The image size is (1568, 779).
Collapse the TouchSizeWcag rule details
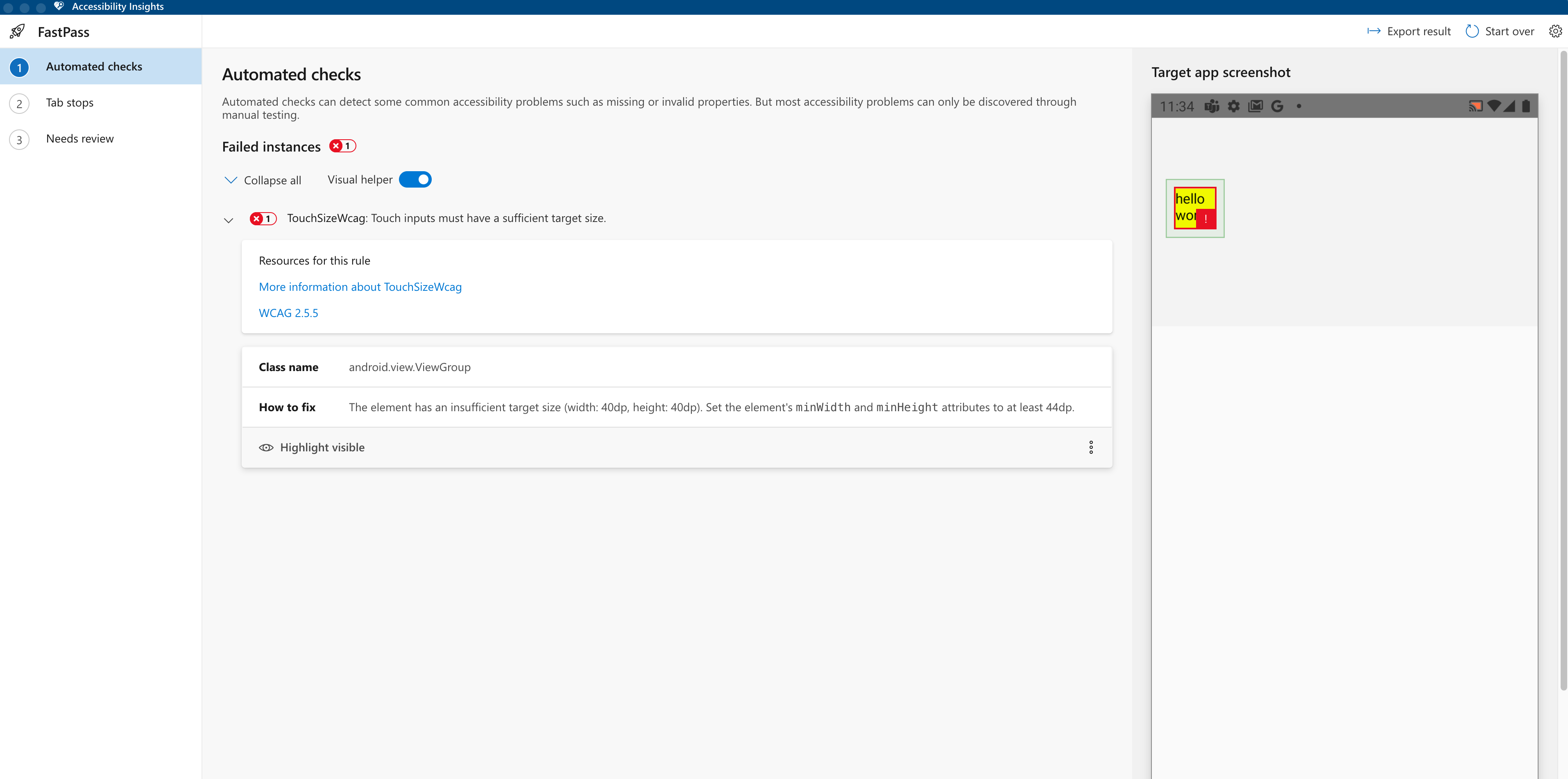[228, 220]
